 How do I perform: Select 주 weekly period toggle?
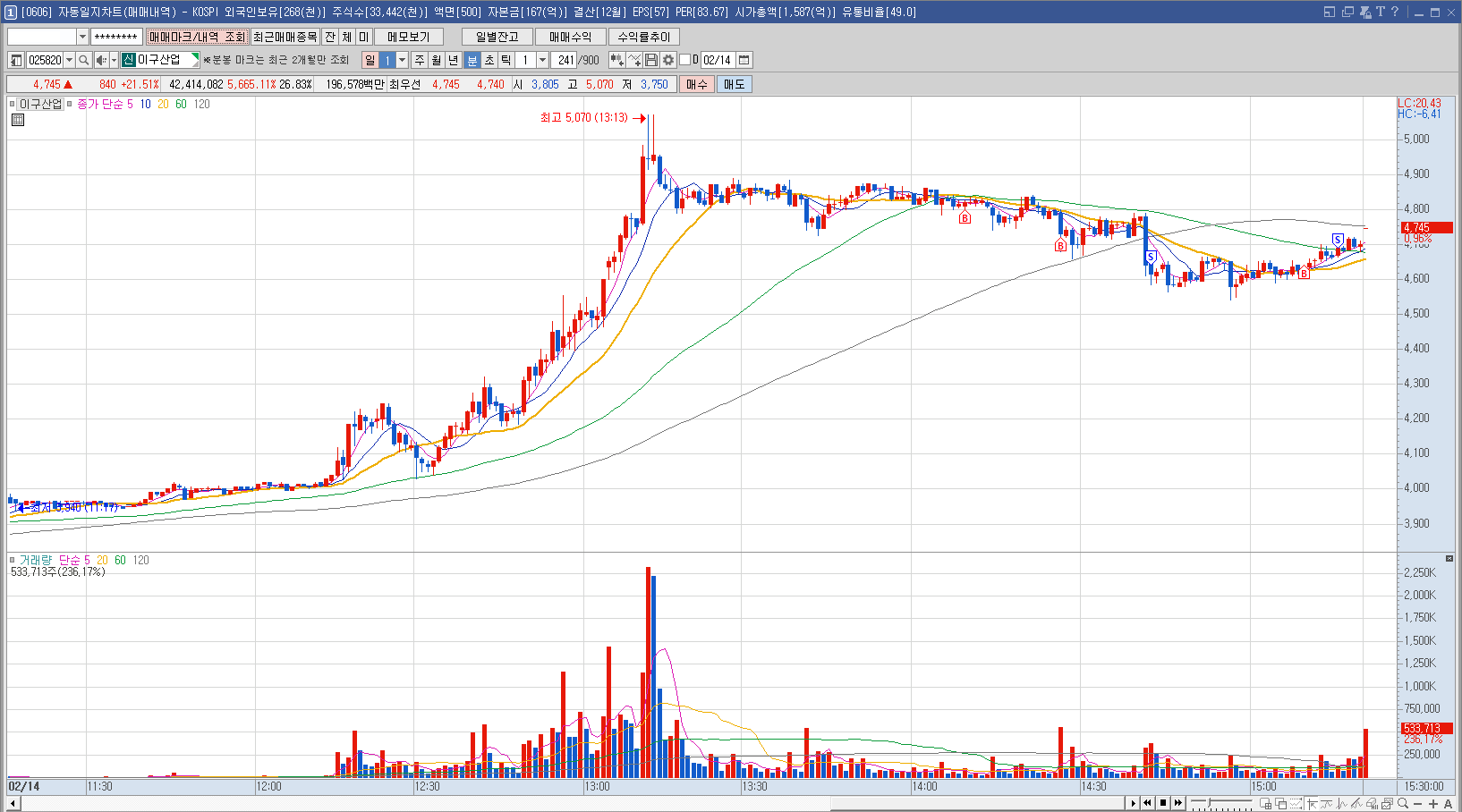pos(419,60)
